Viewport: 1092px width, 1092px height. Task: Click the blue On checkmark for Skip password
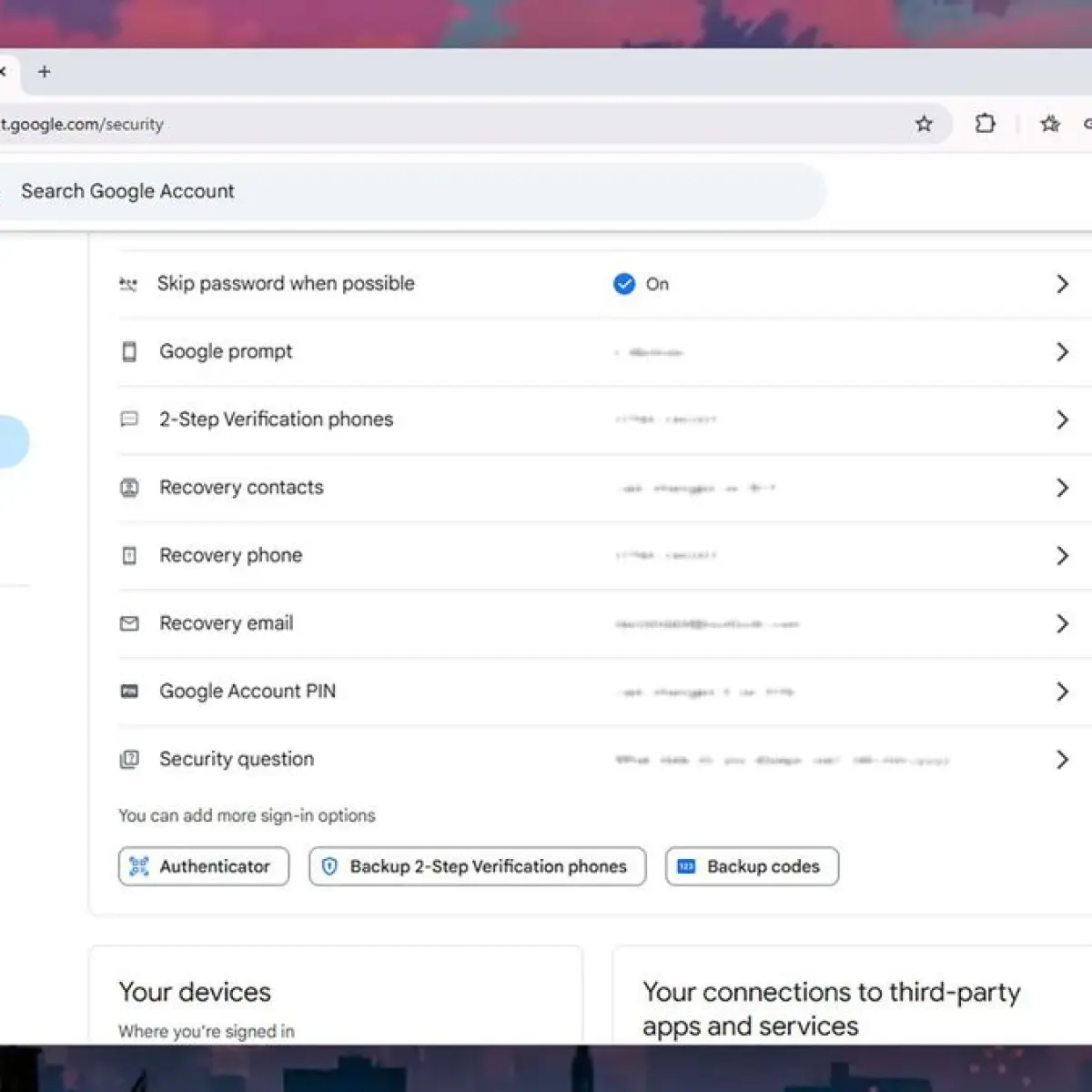point(624,284)
